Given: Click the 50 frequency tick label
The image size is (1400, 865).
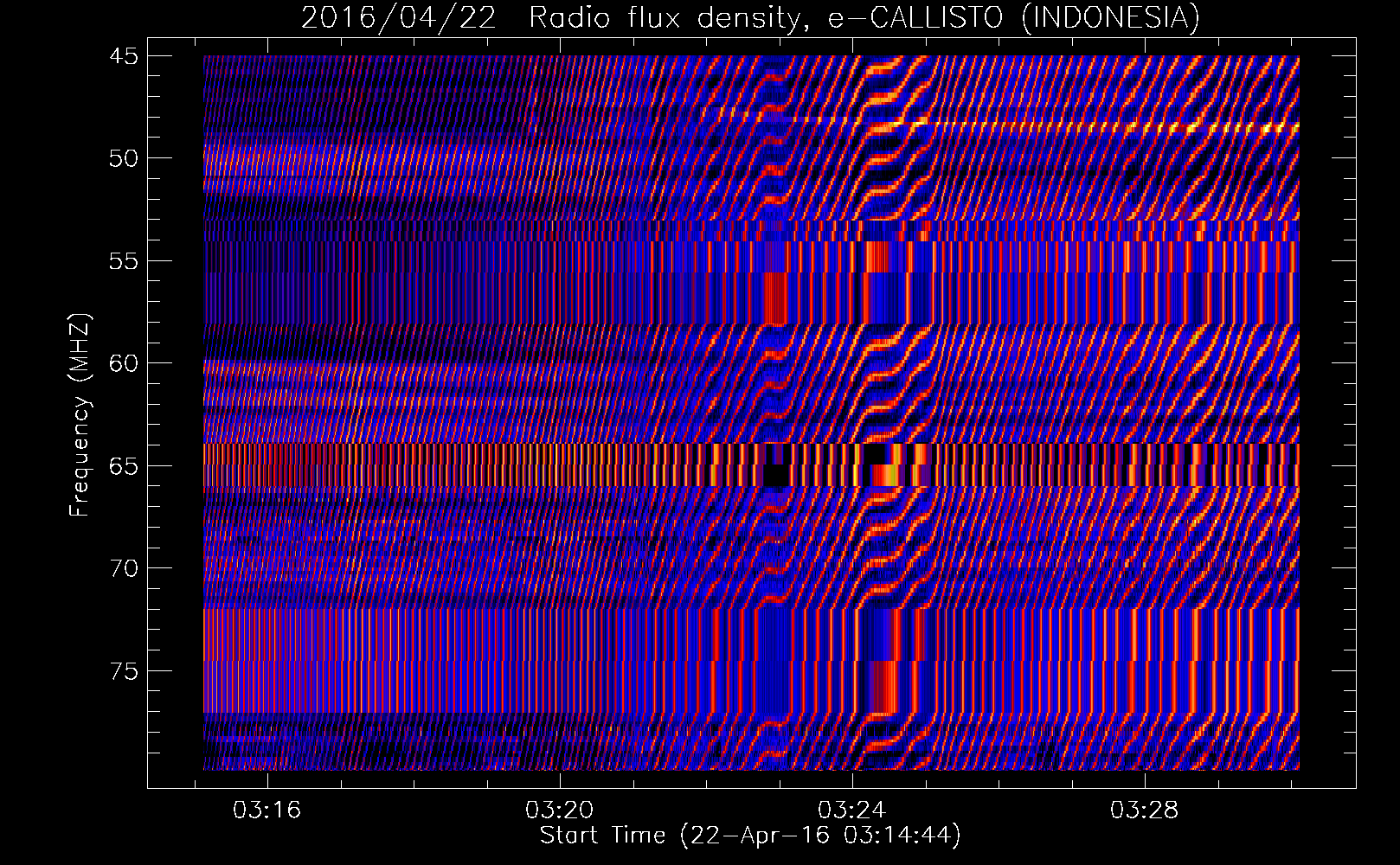Looking at the screenshot, I should (x=124, y=158).
